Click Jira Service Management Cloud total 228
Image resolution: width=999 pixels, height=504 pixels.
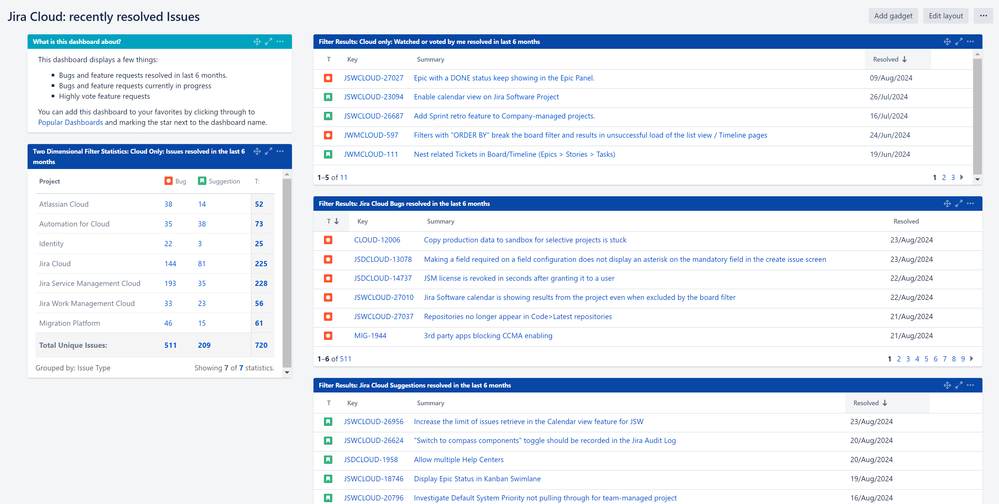[259, 284]
